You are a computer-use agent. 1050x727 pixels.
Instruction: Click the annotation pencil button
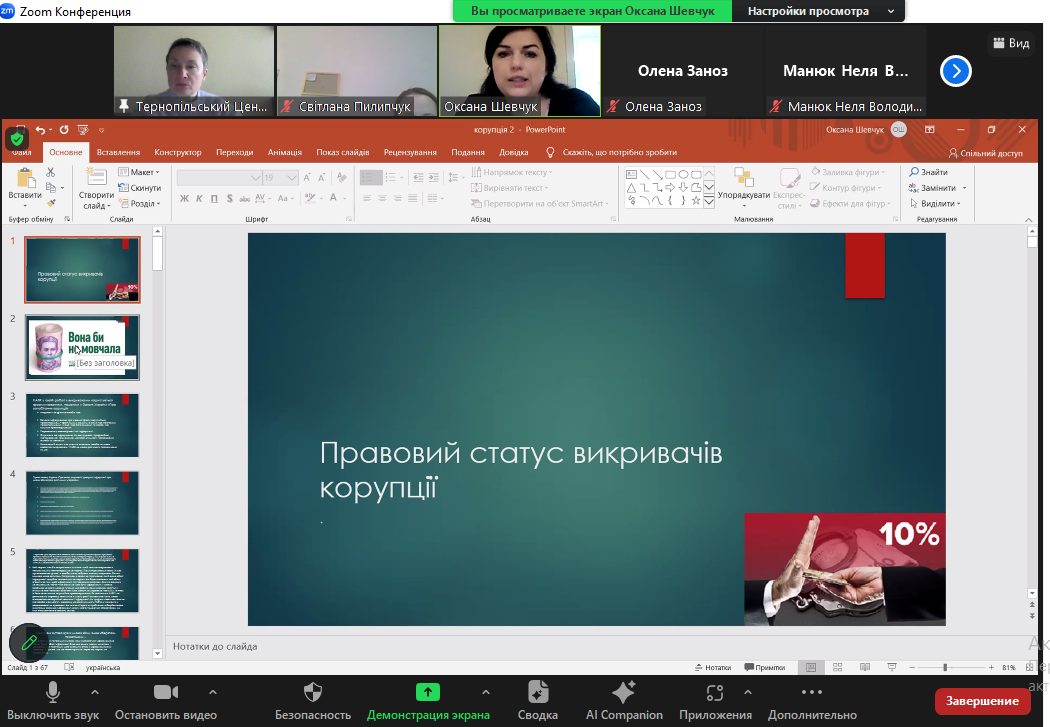tap(28, 643)
